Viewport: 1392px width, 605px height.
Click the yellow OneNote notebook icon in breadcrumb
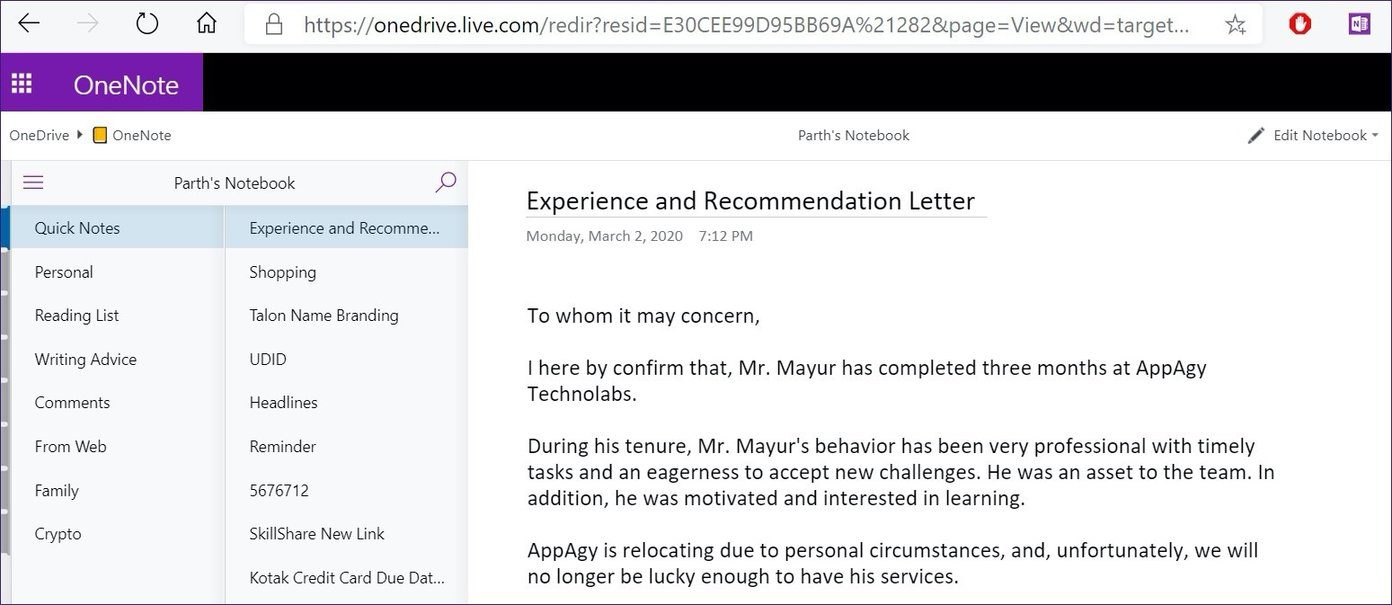coord(100,136)
